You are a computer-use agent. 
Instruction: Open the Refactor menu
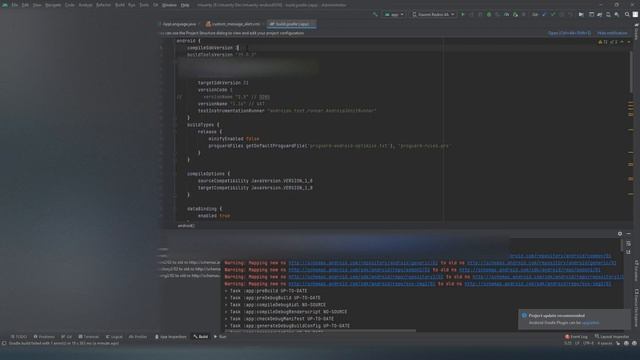pos(103,5)
